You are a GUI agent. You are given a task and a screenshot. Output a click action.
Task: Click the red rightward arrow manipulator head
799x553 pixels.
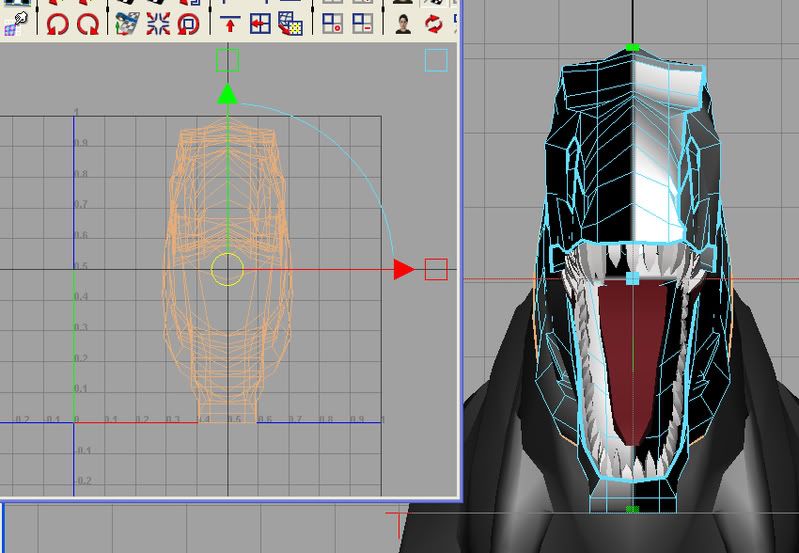403,269
